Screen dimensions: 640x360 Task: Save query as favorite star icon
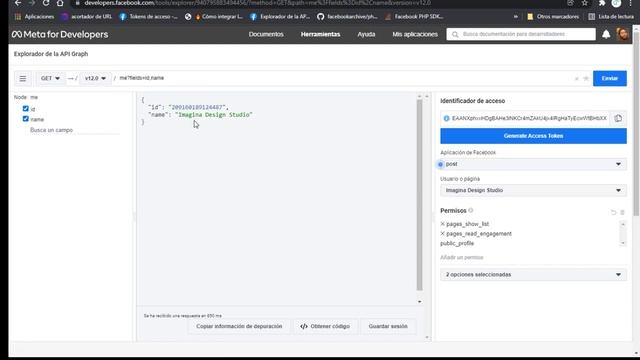[x=586, y=78]
